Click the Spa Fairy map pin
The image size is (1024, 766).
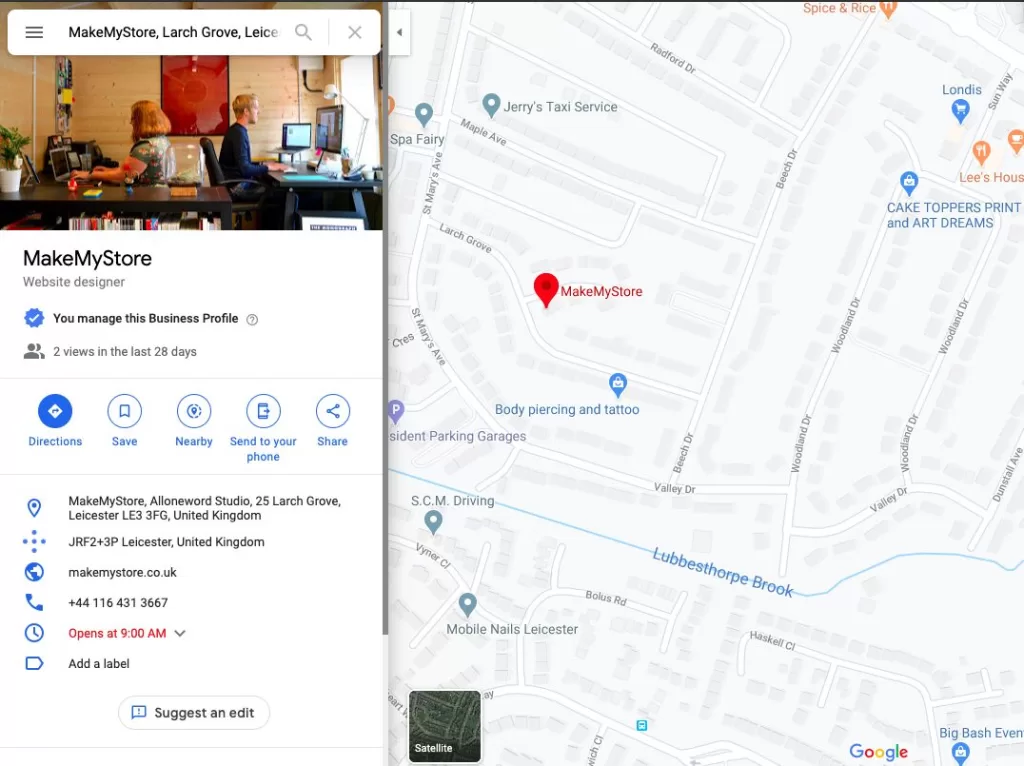click(x=424, y=115)
